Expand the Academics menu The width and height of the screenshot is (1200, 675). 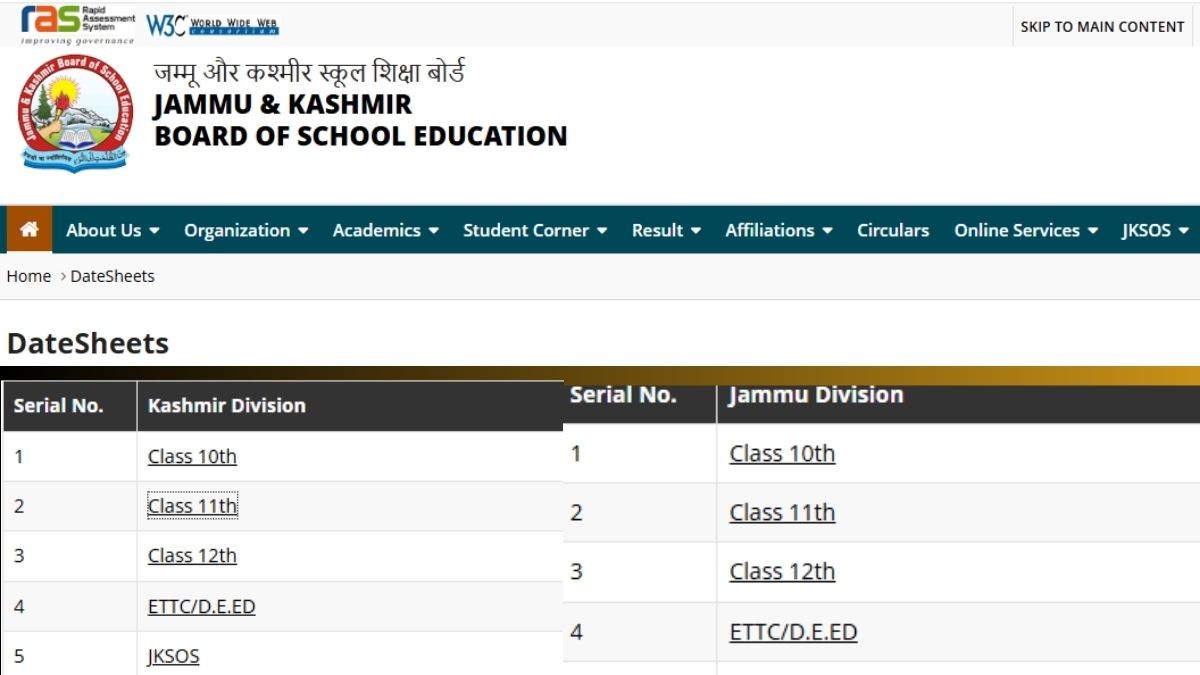[385, 230]
